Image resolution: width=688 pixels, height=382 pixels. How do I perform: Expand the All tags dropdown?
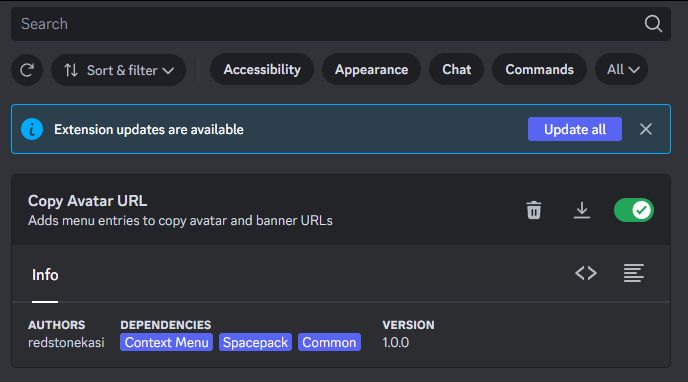(622, 69)
